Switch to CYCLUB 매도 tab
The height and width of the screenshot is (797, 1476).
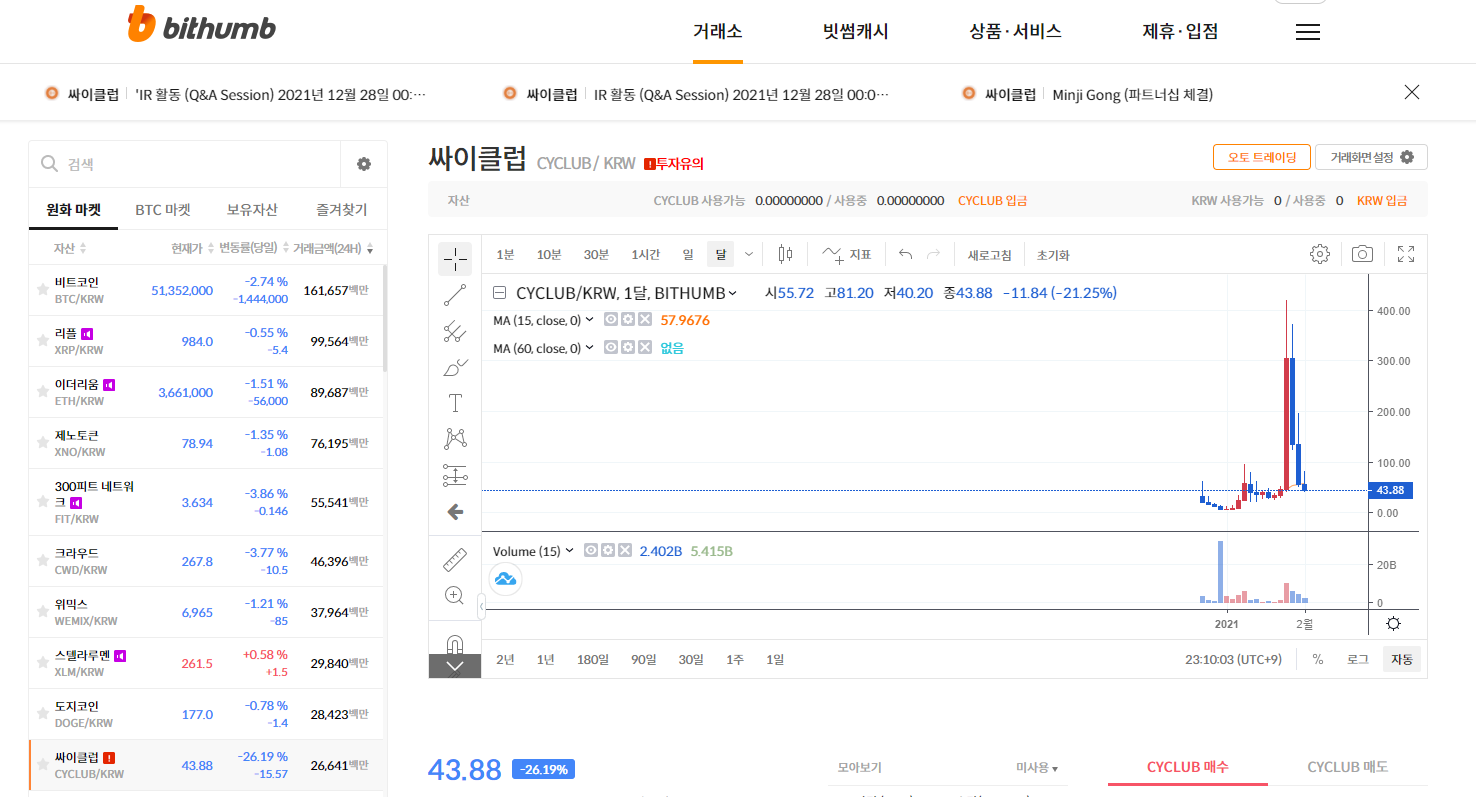click(1347, 767)
